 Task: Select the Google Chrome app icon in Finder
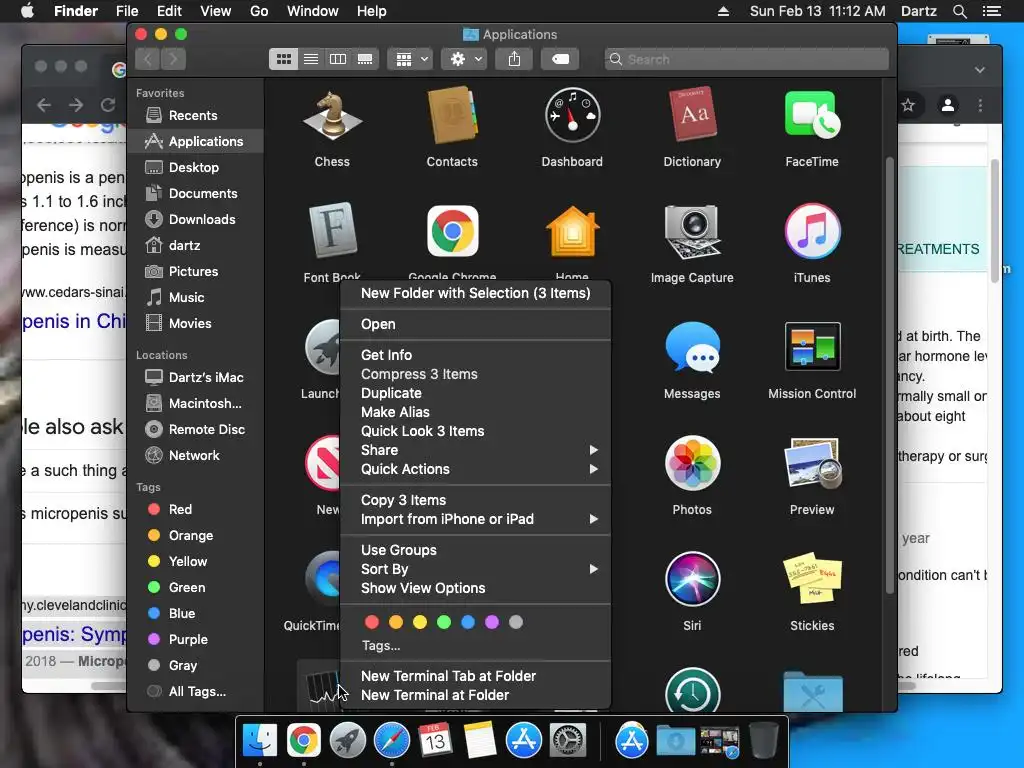point(452,231)
